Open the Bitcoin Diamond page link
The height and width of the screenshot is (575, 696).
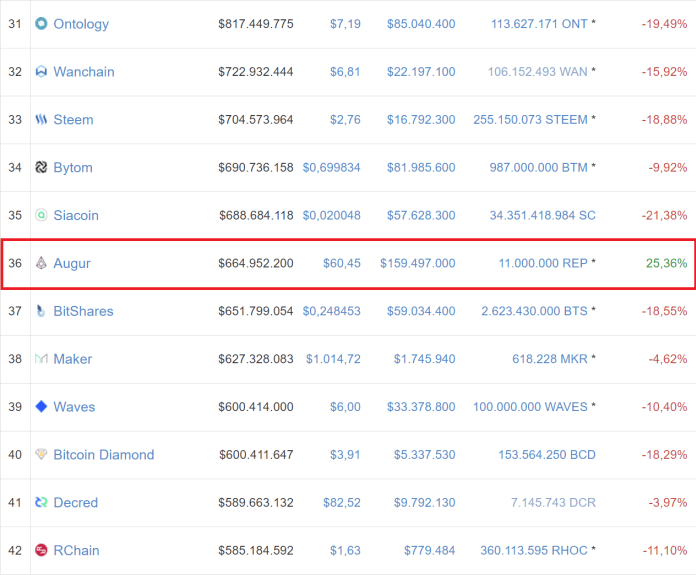(x=104, y=455)
